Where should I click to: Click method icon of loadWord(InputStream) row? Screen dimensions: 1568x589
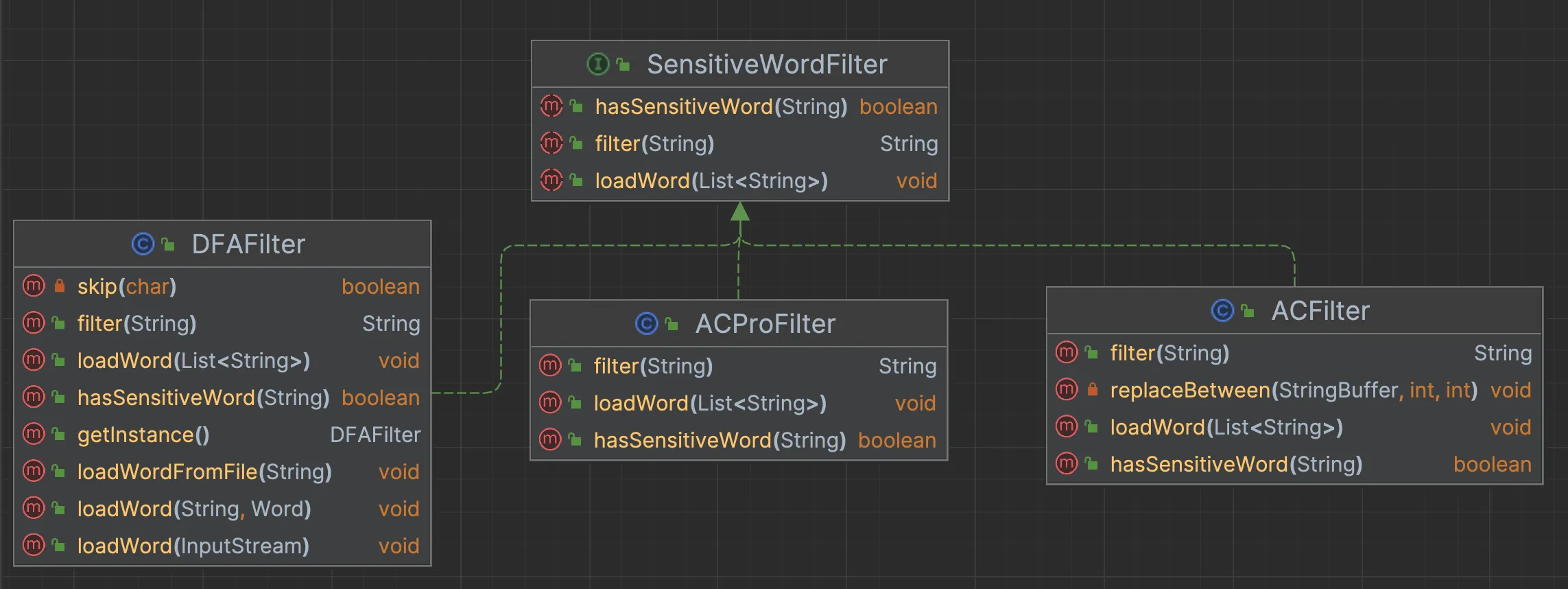34,545
